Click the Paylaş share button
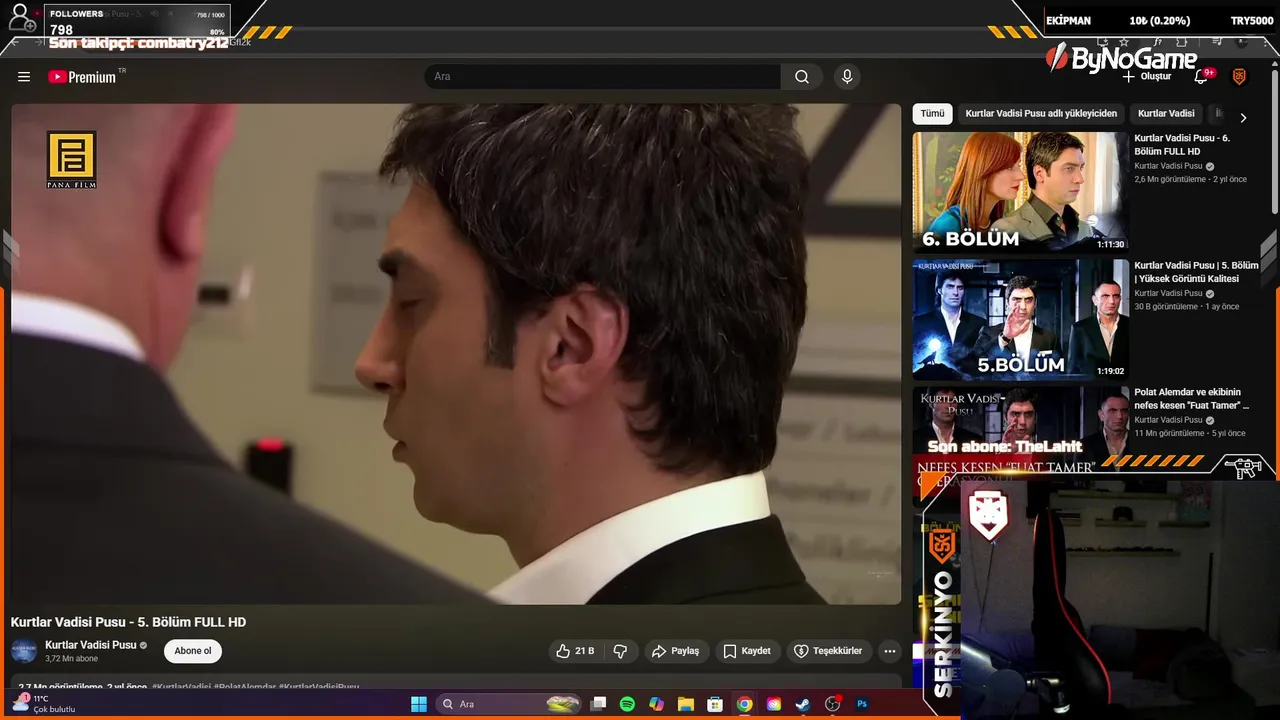The width and height of the screenshot is (1280, 720). pyautogui.click(x=676, y=651)
